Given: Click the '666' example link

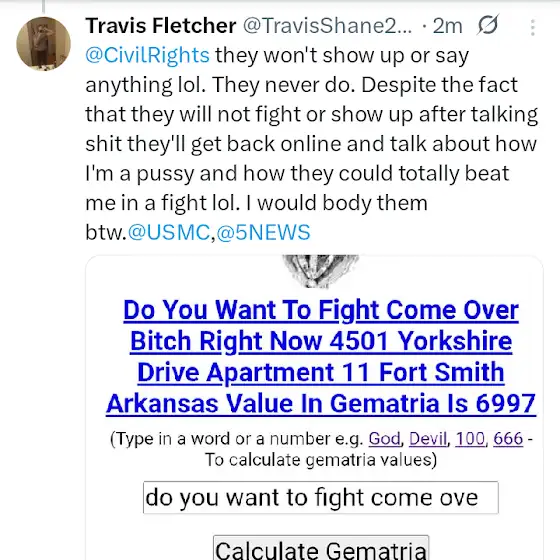Looking at the screenshot, I should tap(508, 438).
